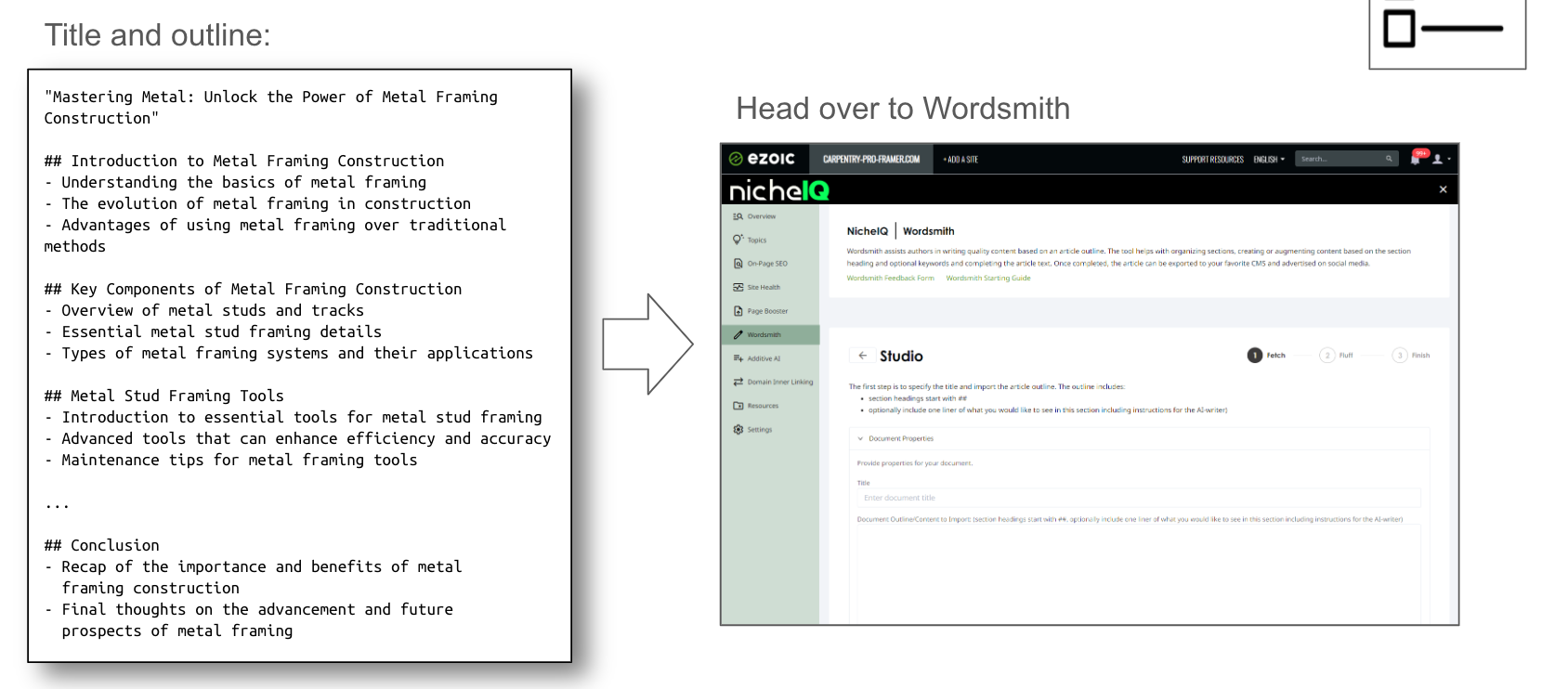
Task: Open Site Health via its monitor icon
Action: click(738, 287)
